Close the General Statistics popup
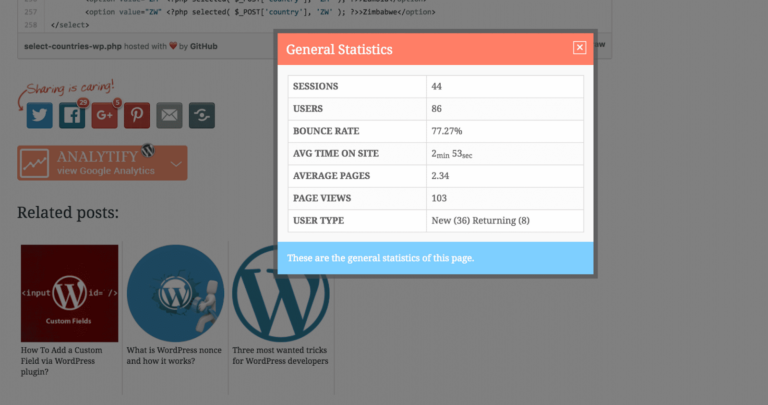This screenshot has height=405, width=768. click(x=579, y=48)
